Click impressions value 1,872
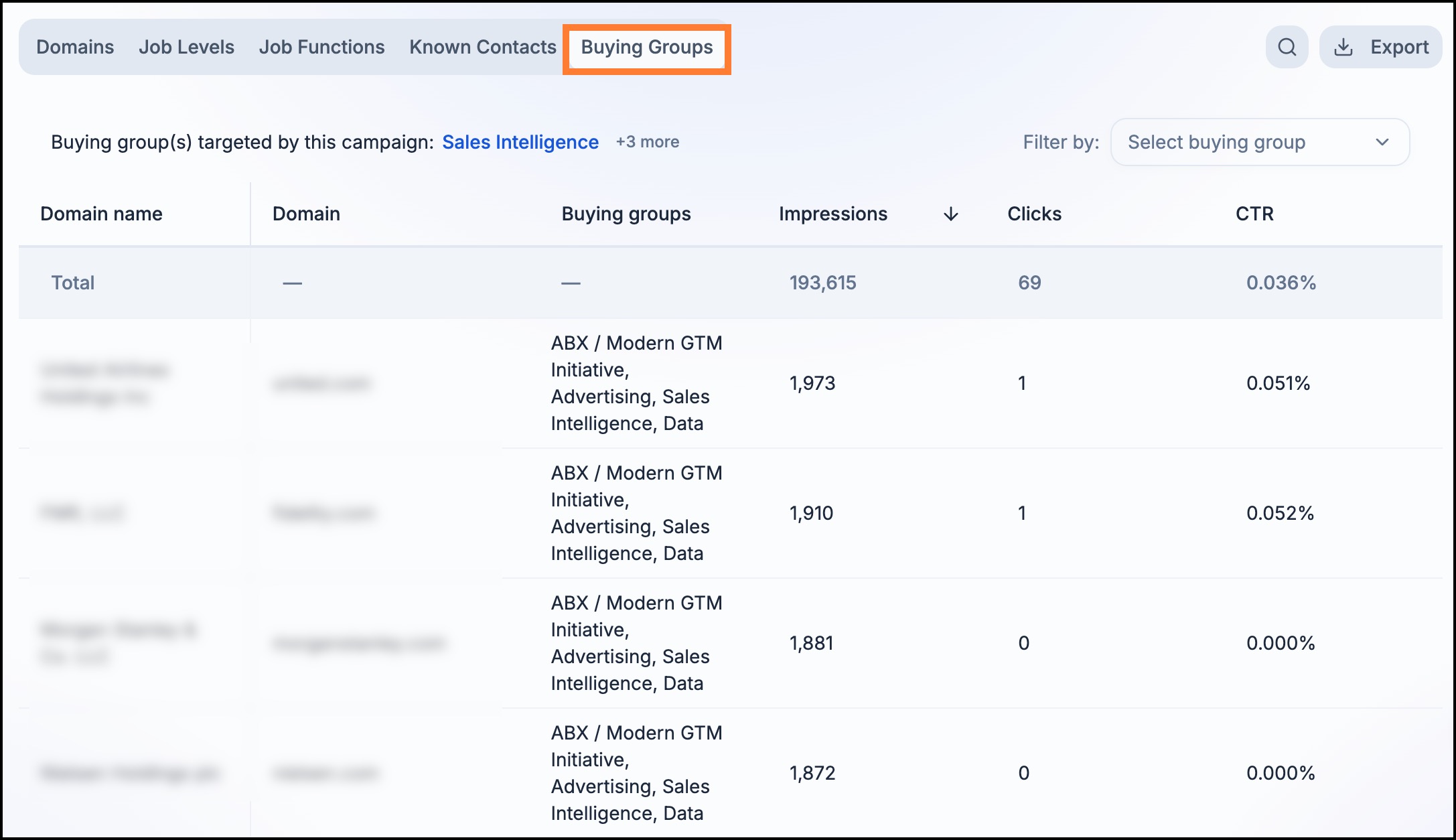The width and height of the screenshot is (1456, 840). point(812,773)
